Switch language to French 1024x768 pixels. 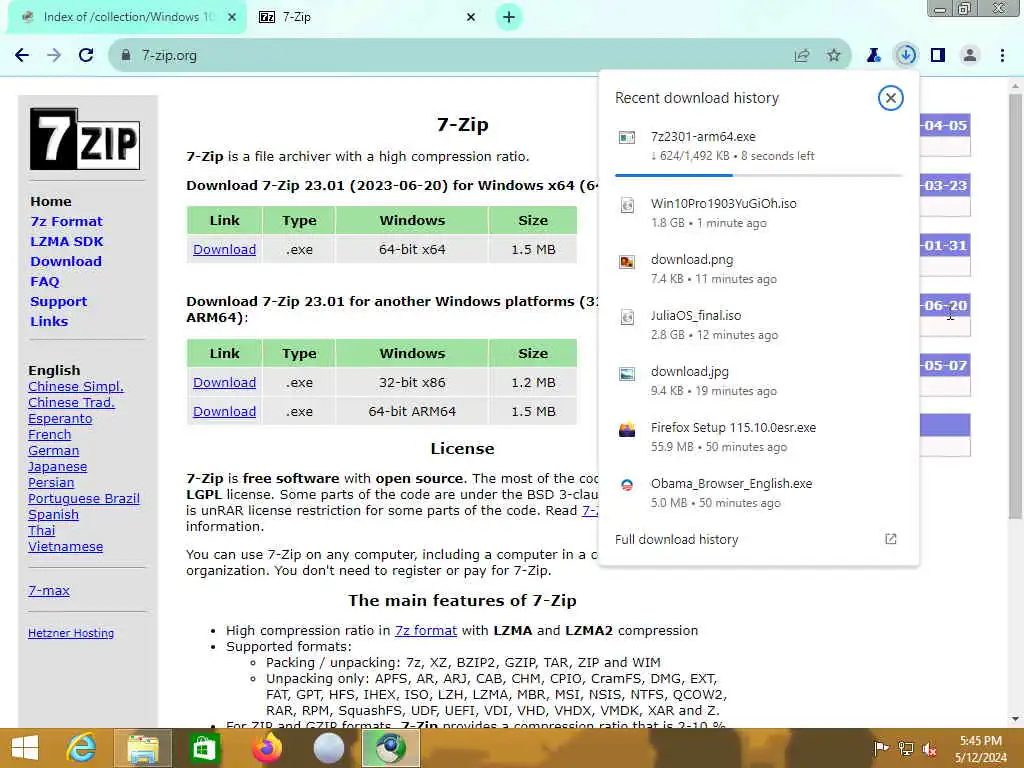coord(50,435)
